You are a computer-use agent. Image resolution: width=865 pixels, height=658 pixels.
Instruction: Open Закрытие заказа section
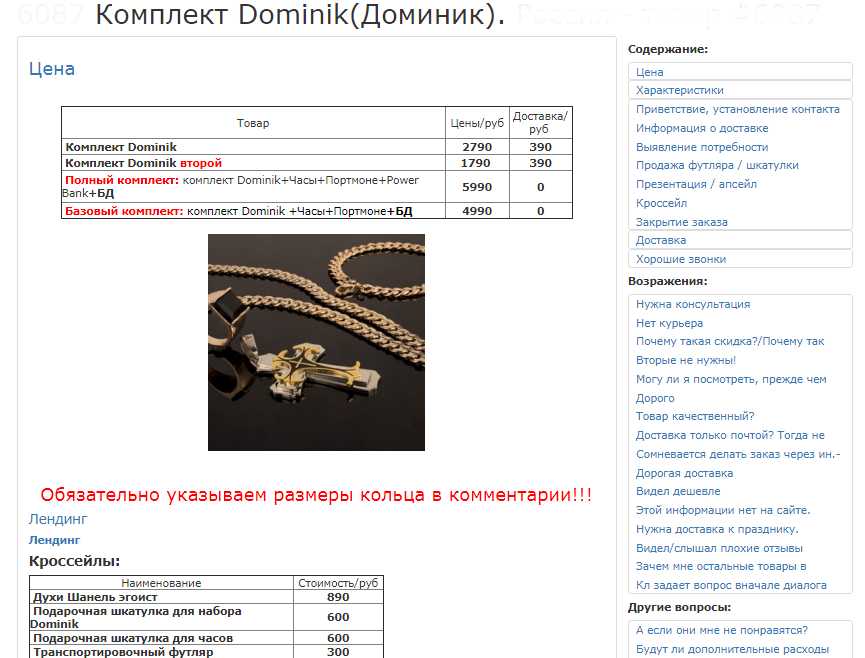[x=682, y=222]
